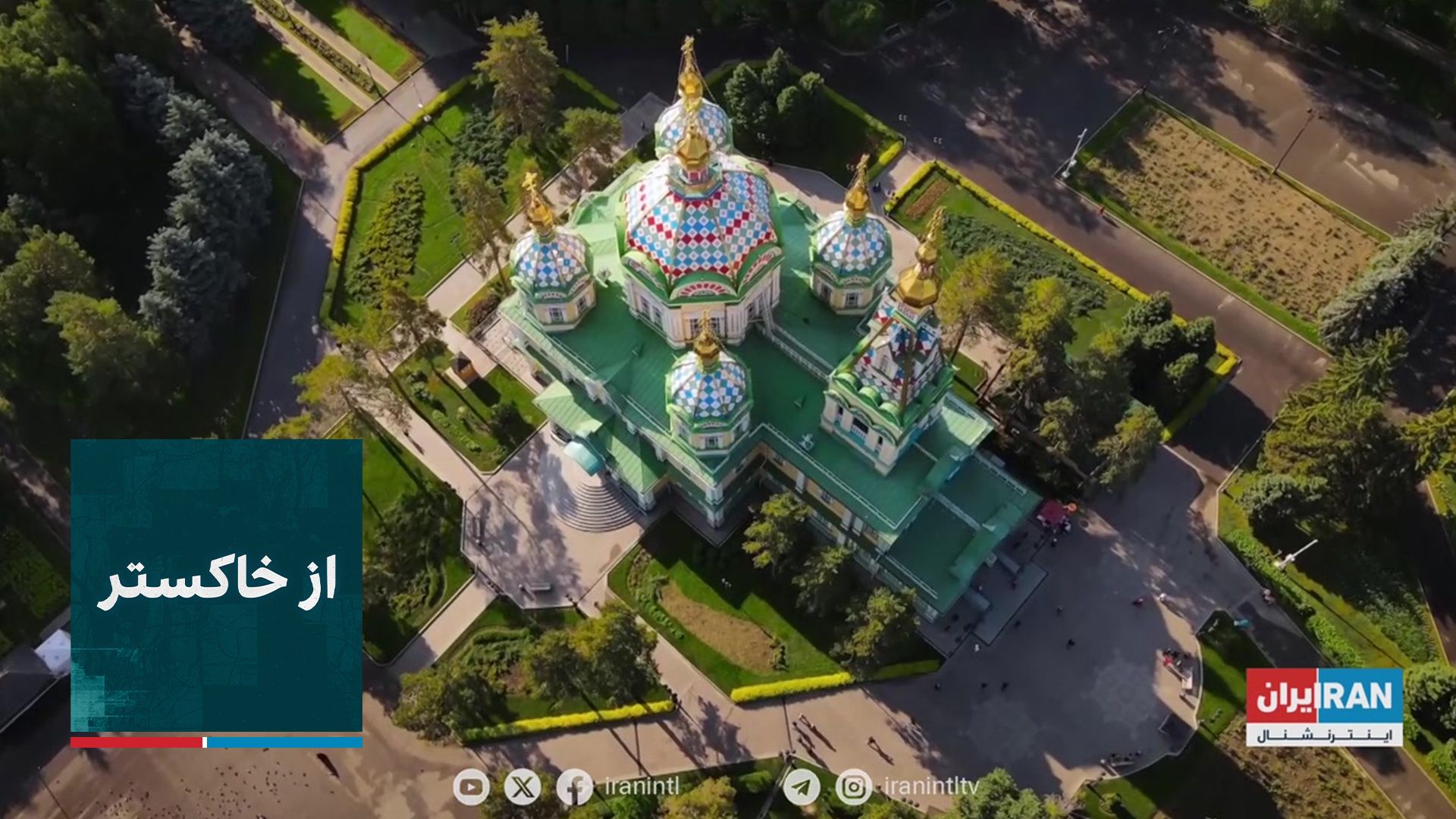Click the YouTube icon in the social bar

470,787
